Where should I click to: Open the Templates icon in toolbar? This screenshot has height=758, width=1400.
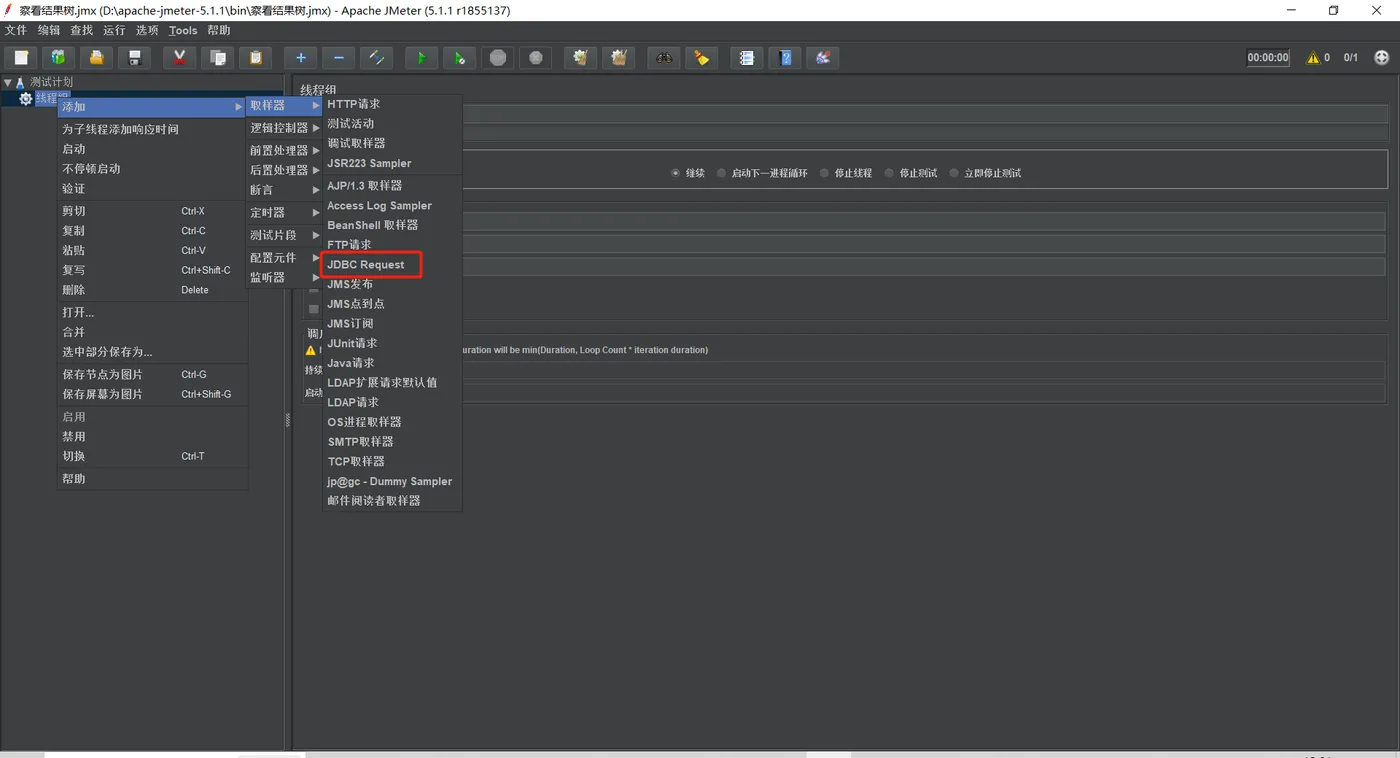point(58,58)
